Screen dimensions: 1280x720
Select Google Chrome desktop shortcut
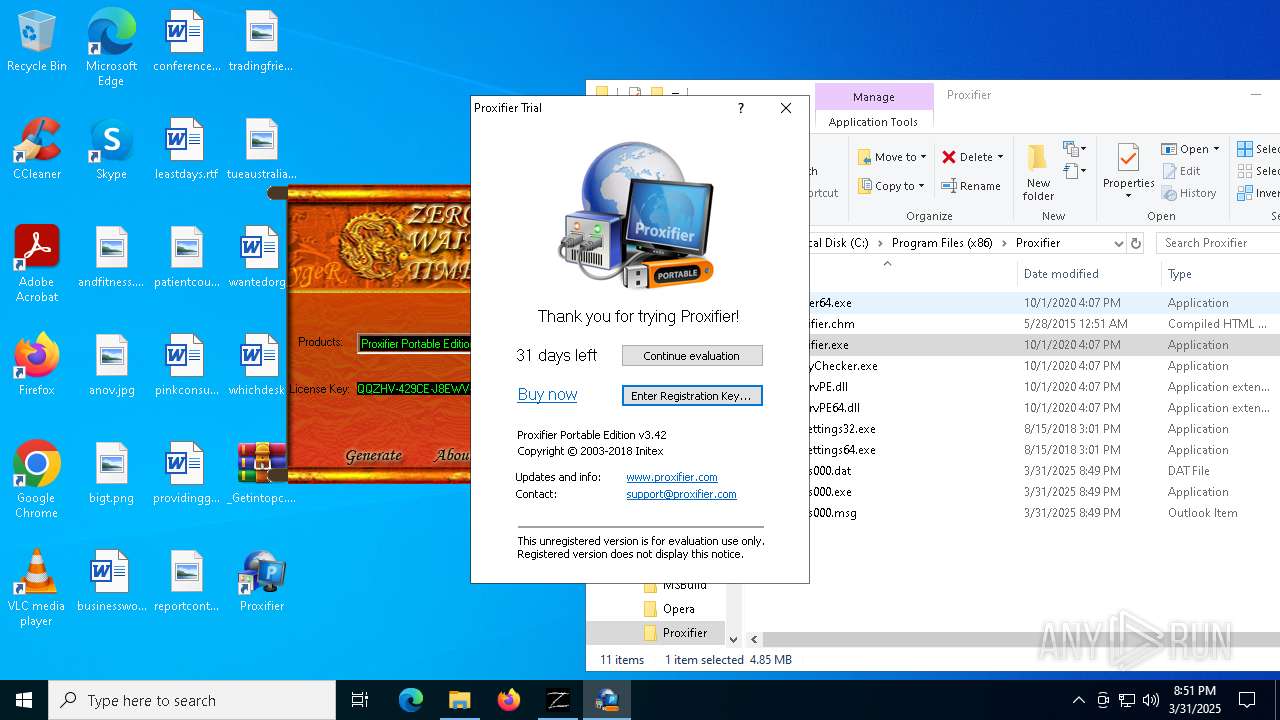point(37,480)
